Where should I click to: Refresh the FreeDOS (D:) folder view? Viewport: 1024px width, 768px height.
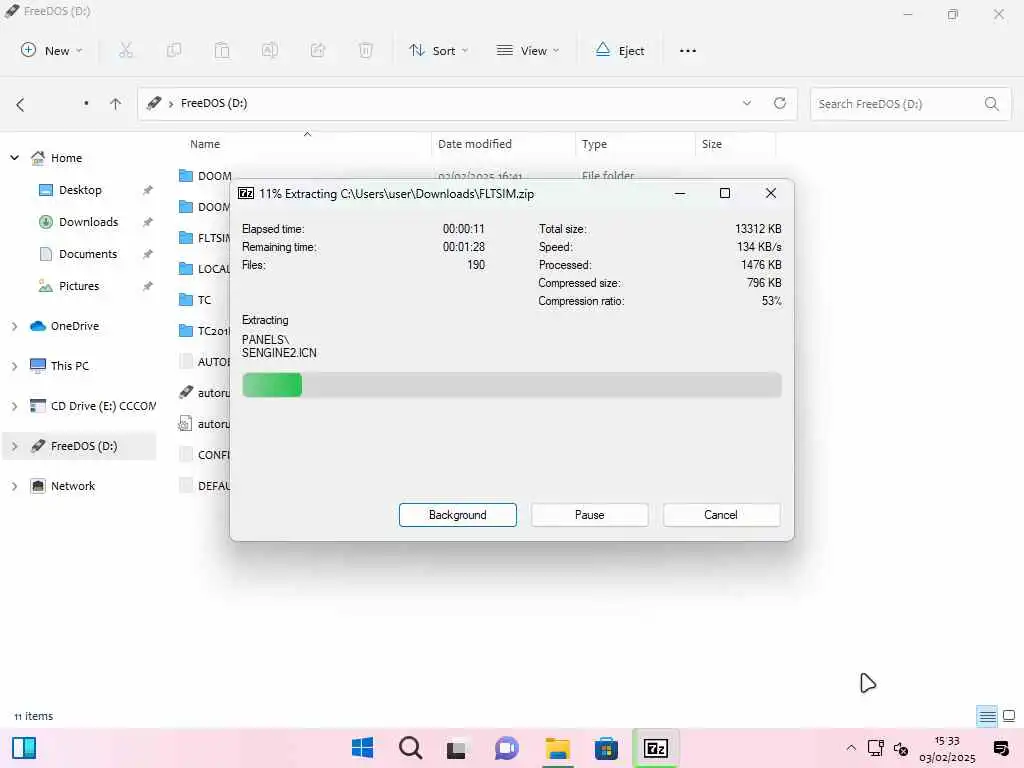coord(780,103)
